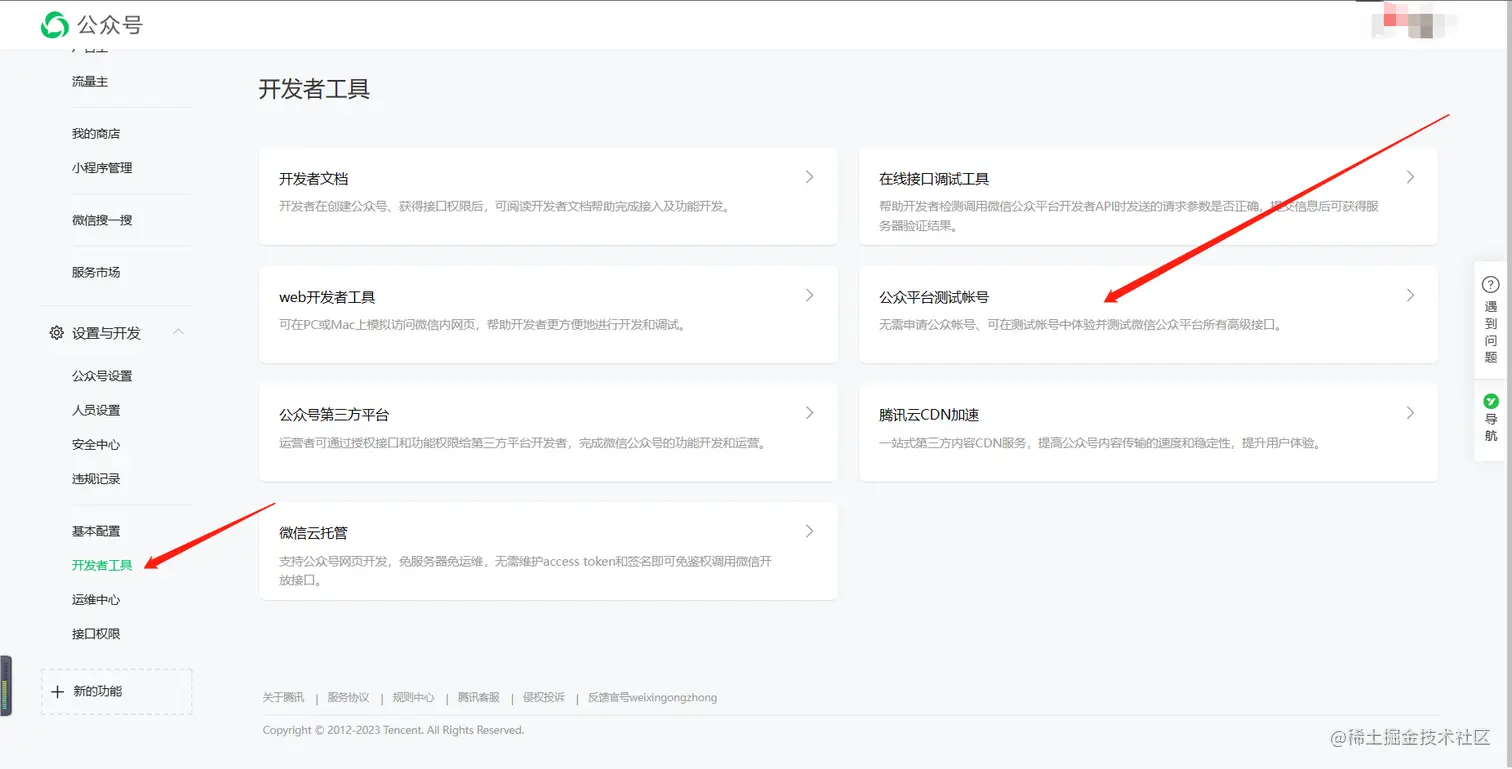Image resolution: width=1512 pixels, height=769 pixels.
Task: Open 服务市场 sidebar item
Action: 96,272
